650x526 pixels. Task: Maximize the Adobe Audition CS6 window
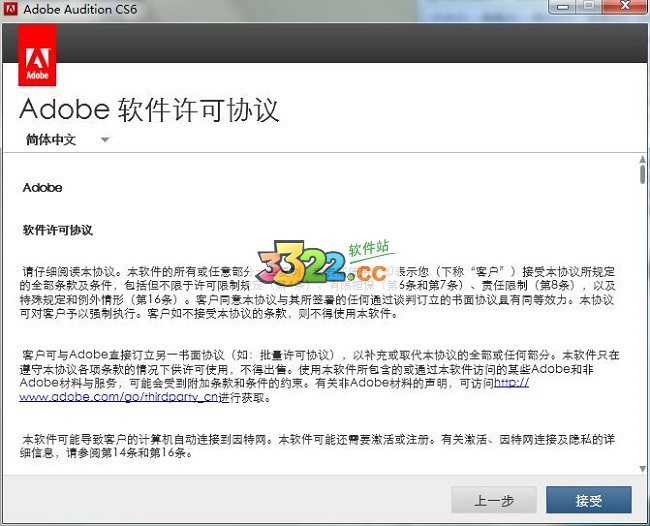point(589,7)
